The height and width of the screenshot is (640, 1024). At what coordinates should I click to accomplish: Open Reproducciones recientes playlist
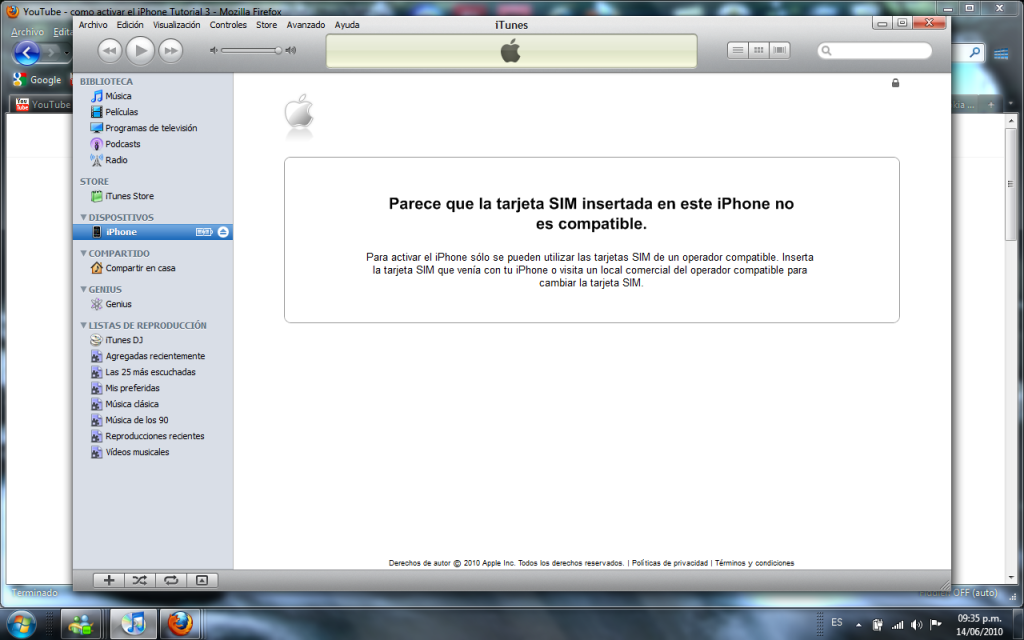coord(153,436)
